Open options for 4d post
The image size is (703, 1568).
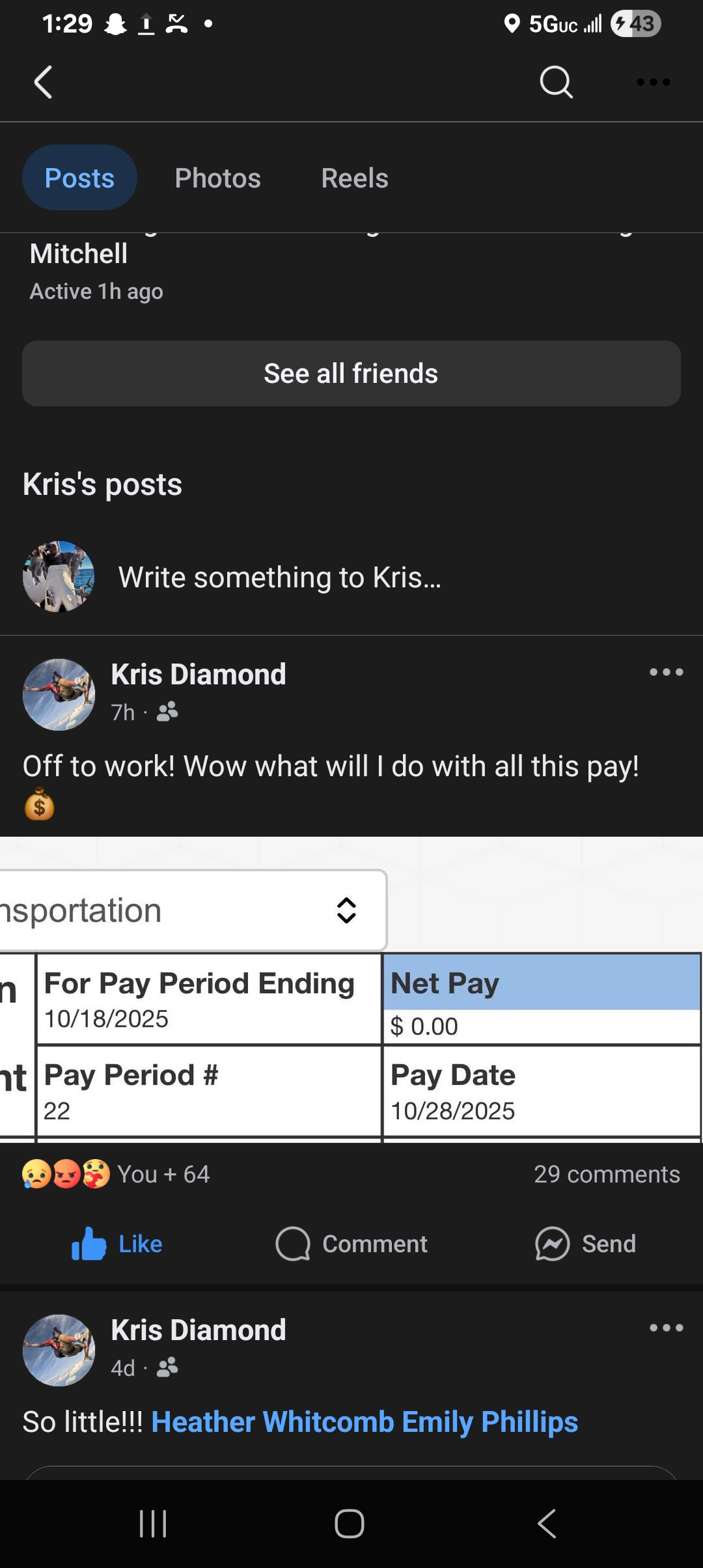pyautogui.click(x=666, y=1328)
